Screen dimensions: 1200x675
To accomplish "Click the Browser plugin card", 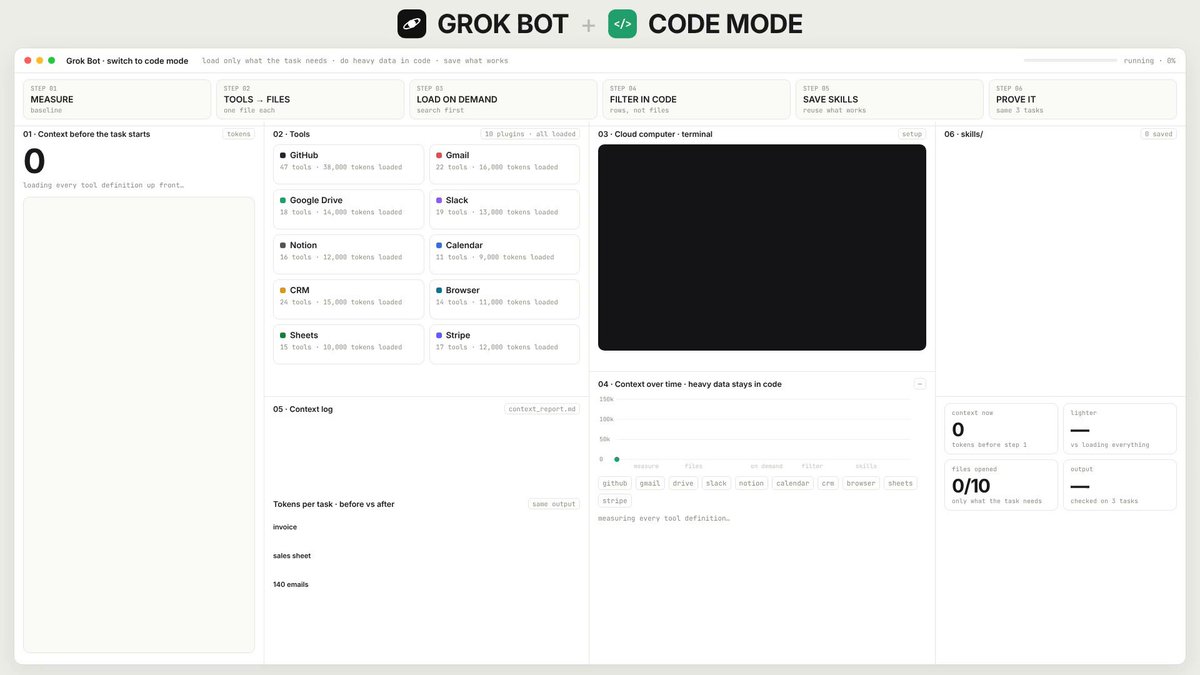I will point(504,299).
